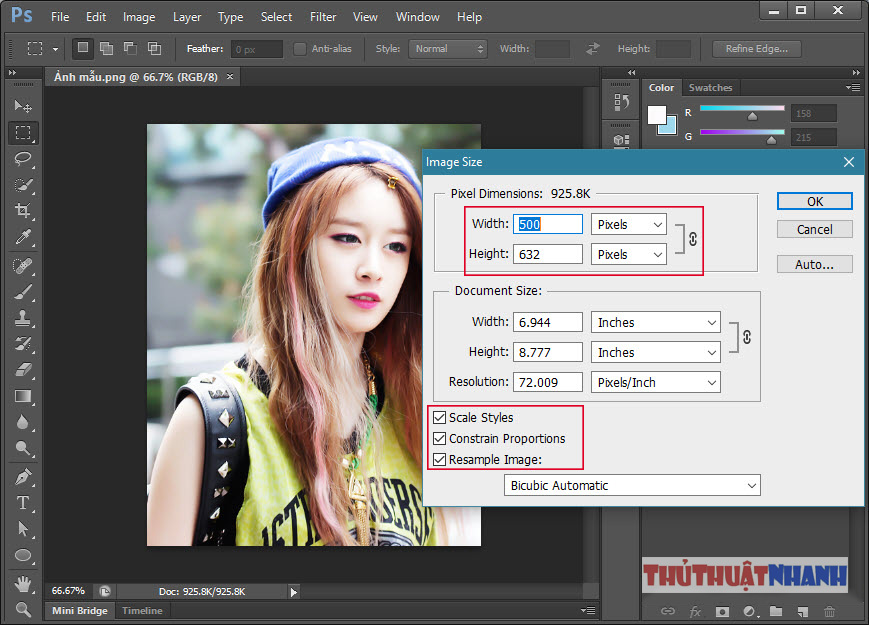Choose New selection mode in options bar

tap(83, 48)
